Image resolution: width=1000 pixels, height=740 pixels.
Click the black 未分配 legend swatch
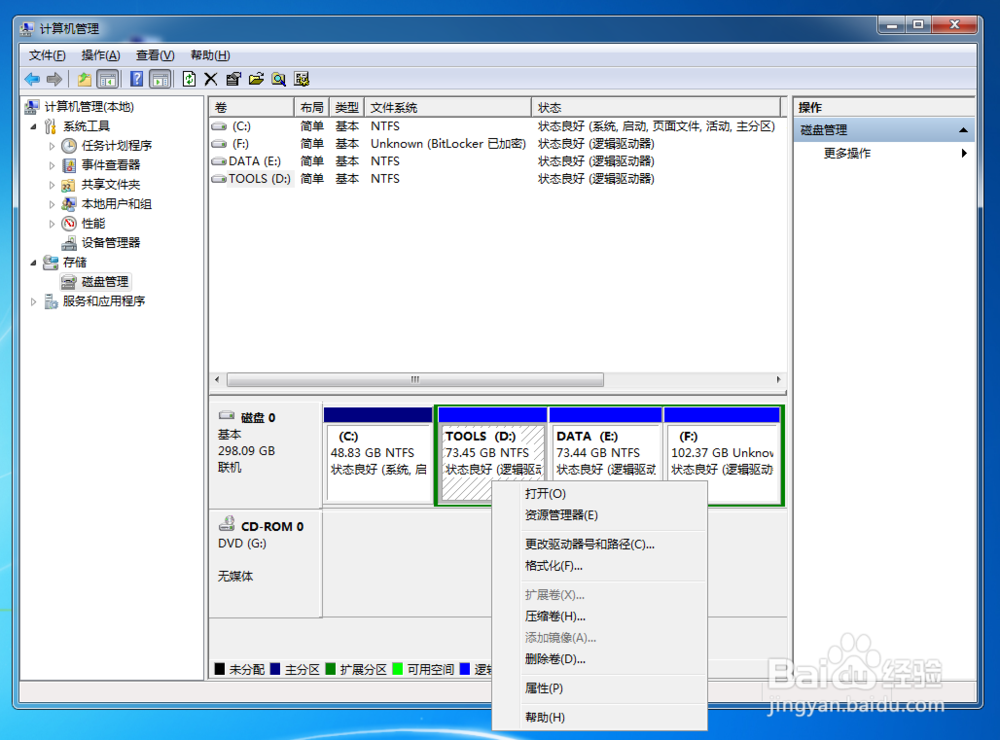tap(220, 669)
